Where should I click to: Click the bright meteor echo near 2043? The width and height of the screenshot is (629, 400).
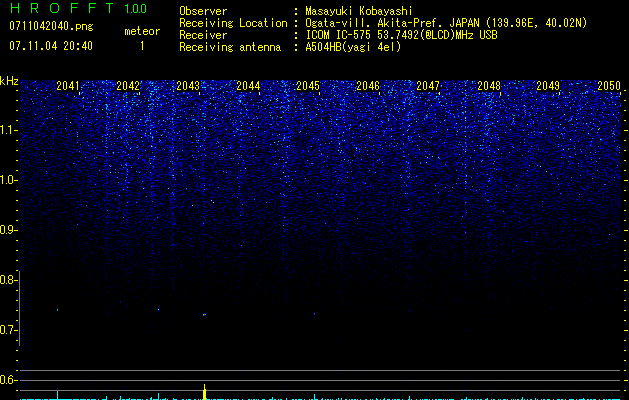204,315
